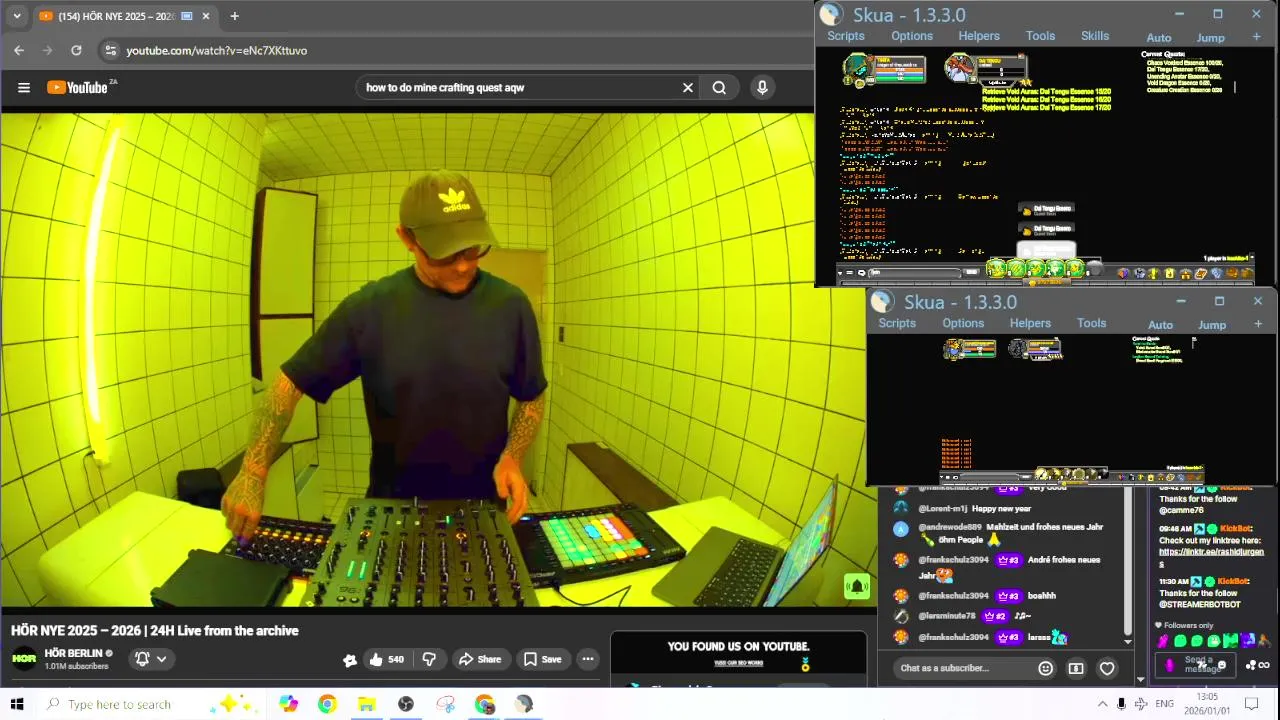Screen dimensions: 1280x720
Task: Open Chrome from the taskbar
Action: pyautogui.click(x=327, y=704)
